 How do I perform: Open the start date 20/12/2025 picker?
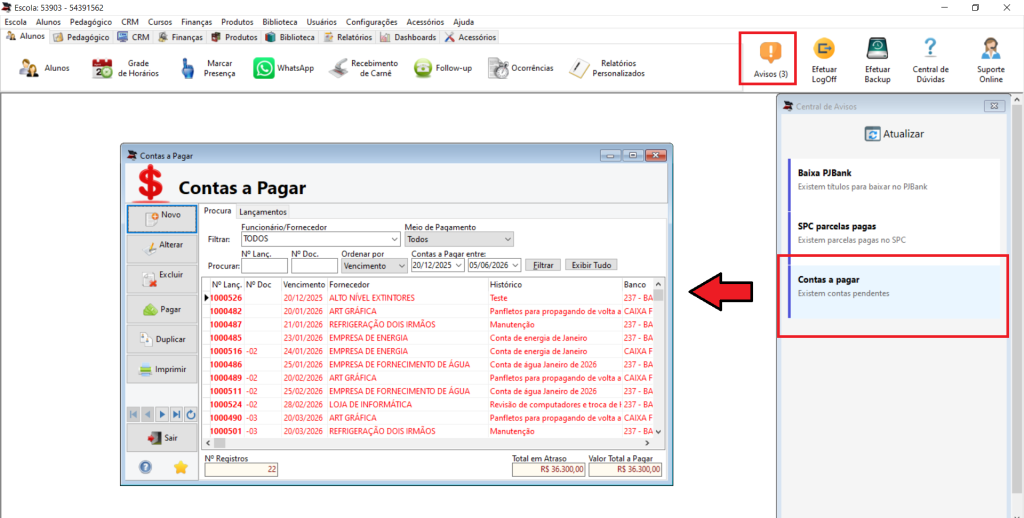coord(459,266)
